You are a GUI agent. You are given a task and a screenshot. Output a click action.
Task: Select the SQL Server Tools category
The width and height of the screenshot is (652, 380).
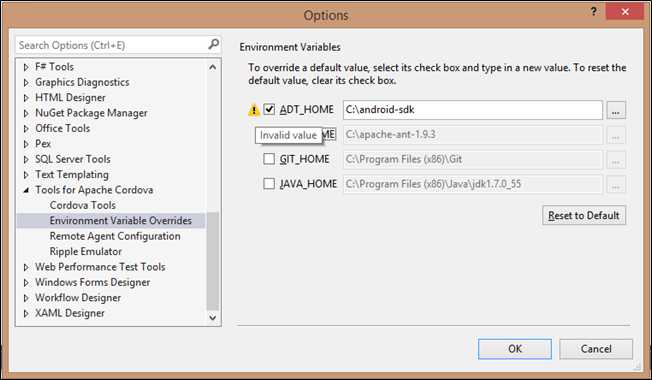[73, 159]
